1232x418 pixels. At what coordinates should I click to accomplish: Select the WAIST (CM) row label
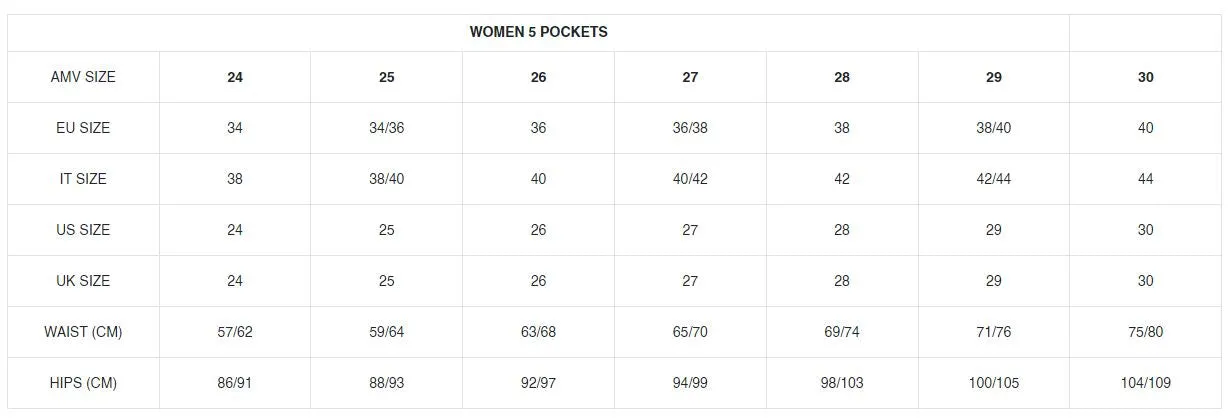(83, 332)
